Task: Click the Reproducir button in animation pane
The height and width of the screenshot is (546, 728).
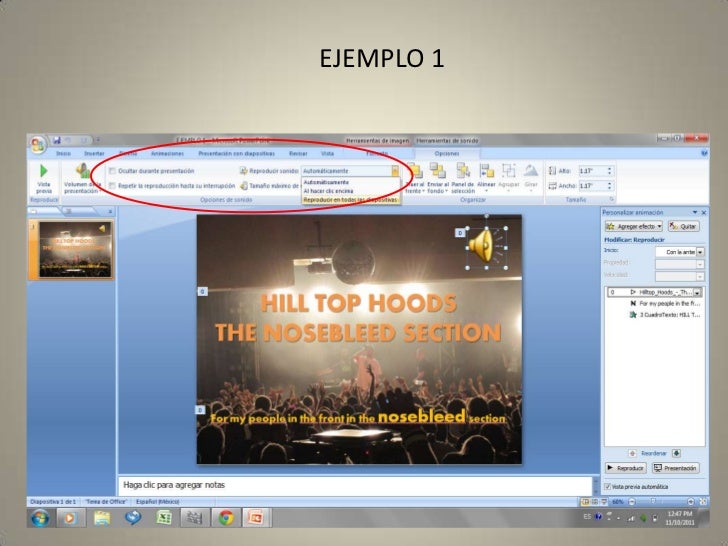Action: click(x=625, y=468)
